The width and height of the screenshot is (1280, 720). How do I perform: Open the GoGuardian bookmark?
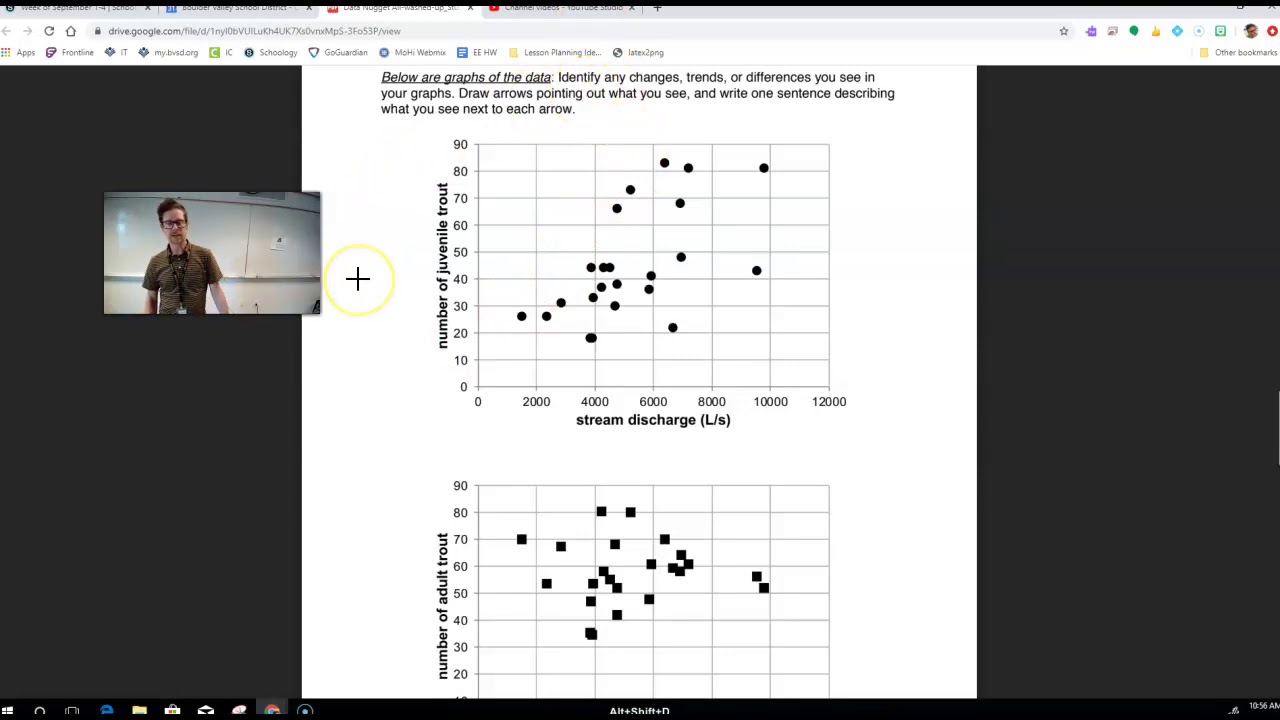(338, 52)
